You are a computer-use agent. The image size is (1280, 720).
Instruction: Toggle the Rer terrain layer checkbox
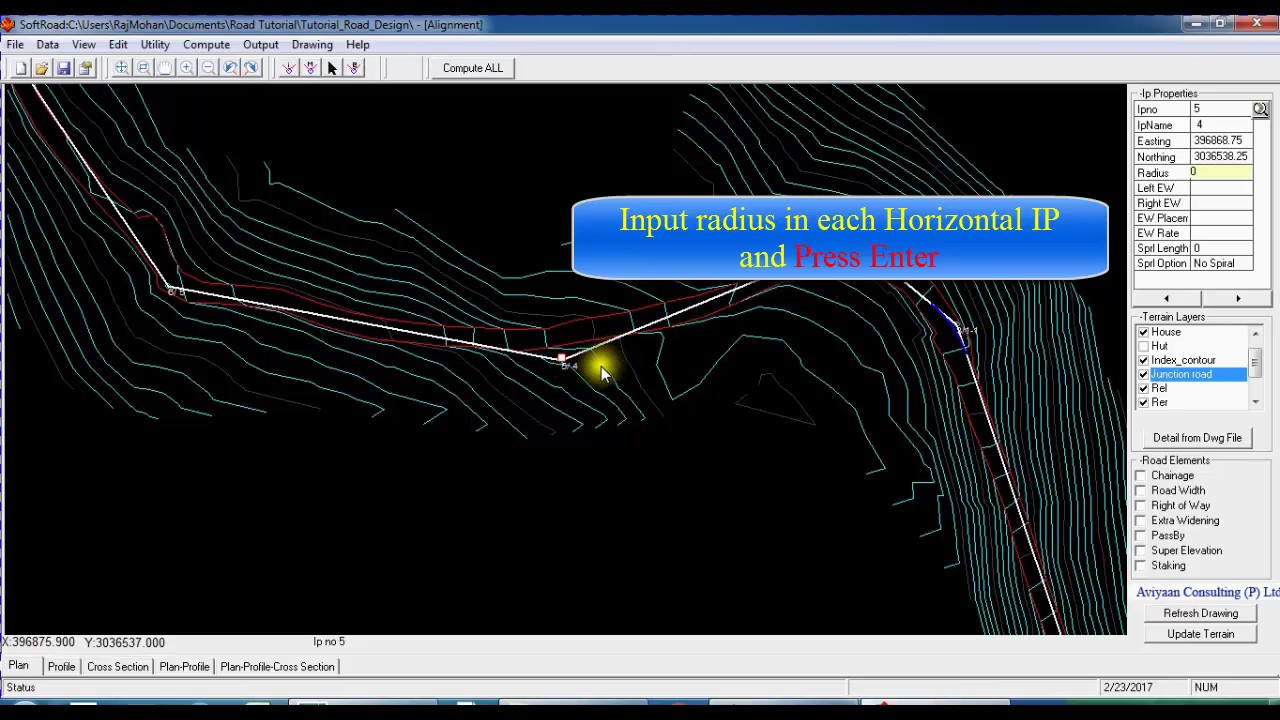pyautogui.click(x=1143, y=402)
